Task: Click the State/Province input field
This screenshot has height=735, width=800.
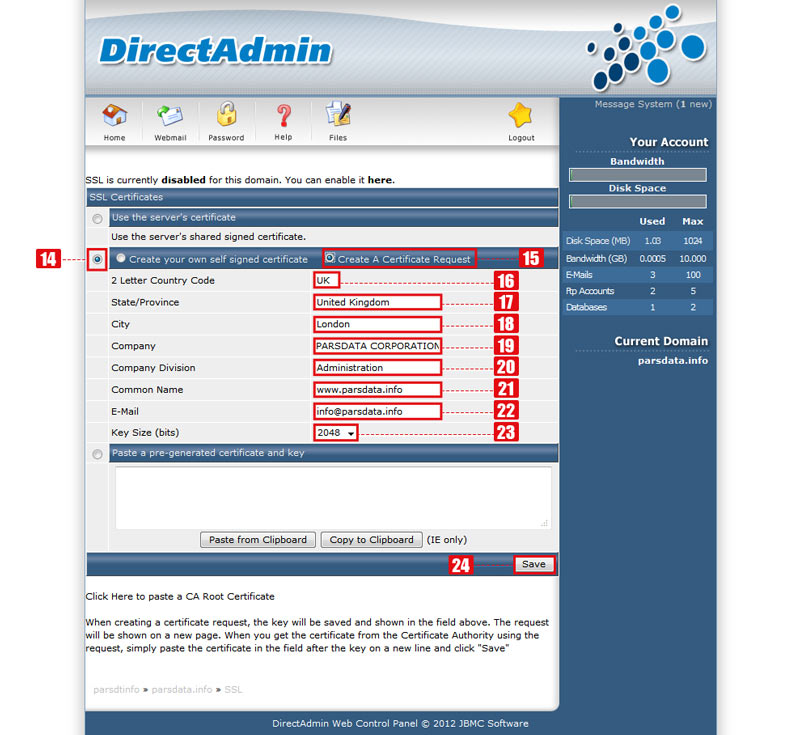Action: coord(378,302)
